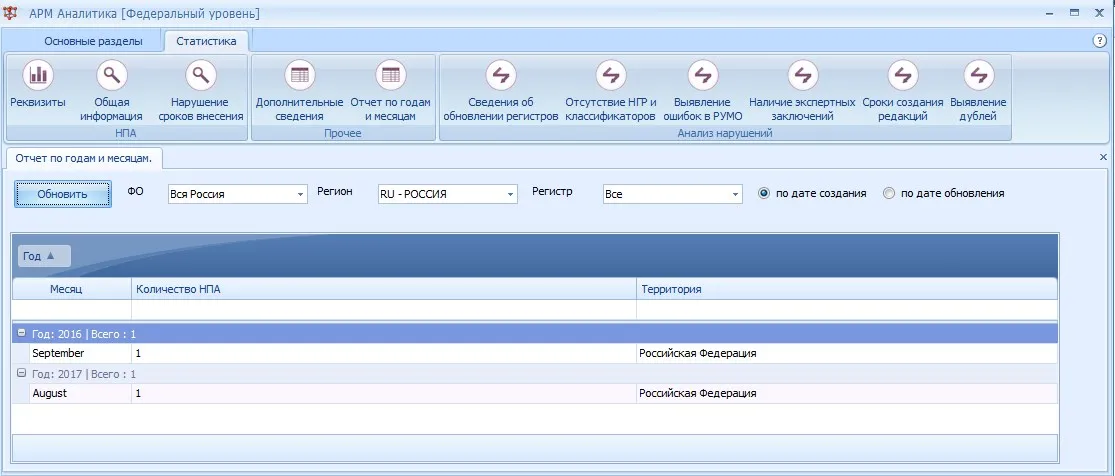This screenshot has height=476, width=1115.
Task: Open Сведения об обновлении регистров analysis
Action: [501, 74]
